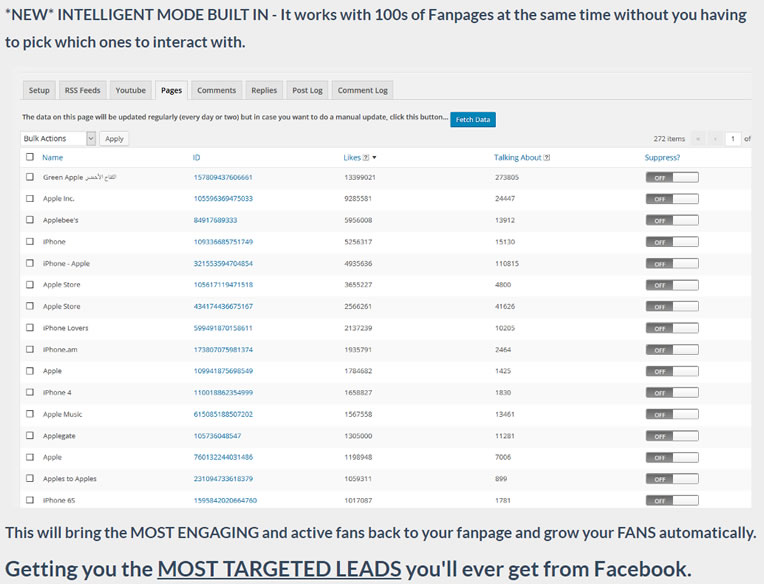Click the Apply button

[114, 139]
